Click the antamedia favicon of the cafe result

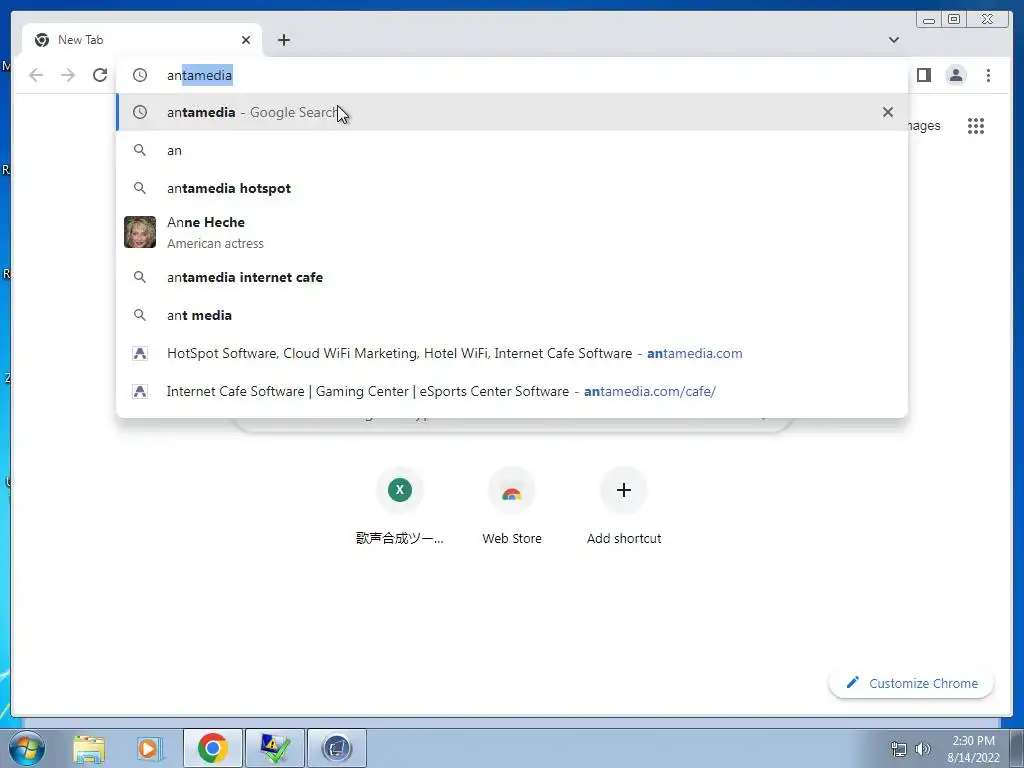(x=140, y=391)
